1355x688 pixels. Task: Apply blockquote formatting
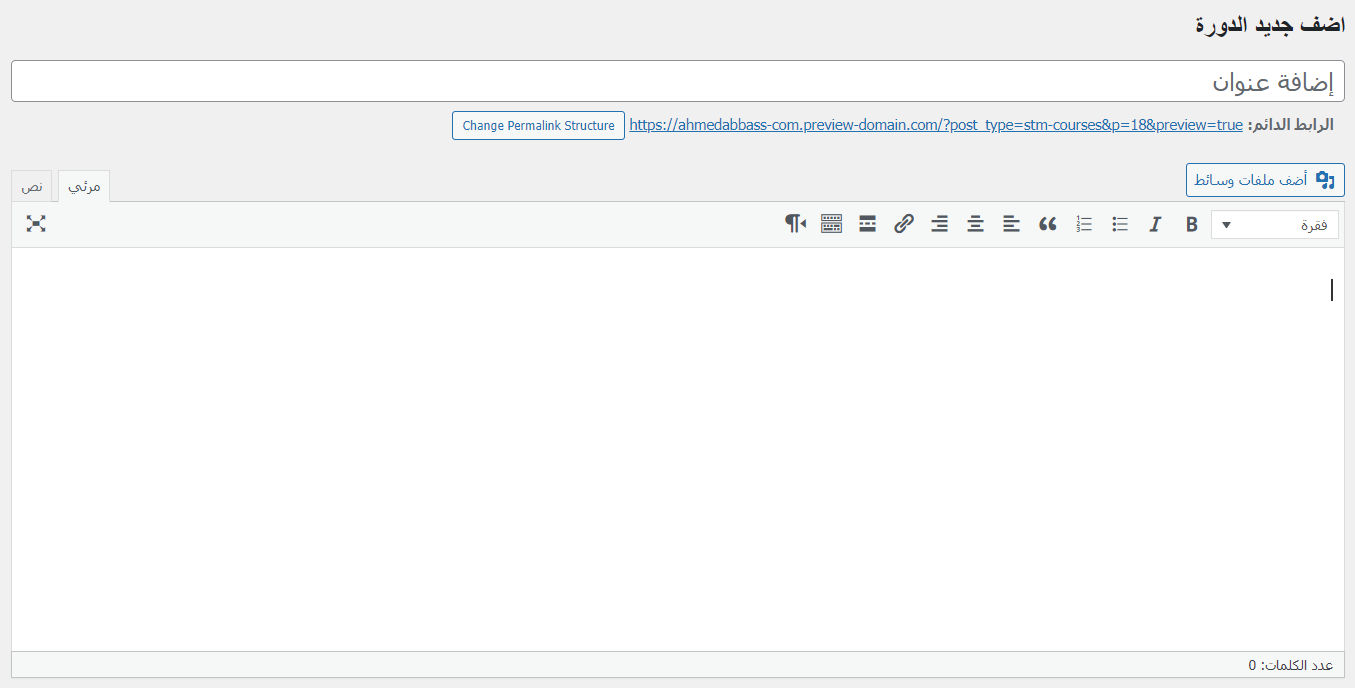click(1047, 225)
